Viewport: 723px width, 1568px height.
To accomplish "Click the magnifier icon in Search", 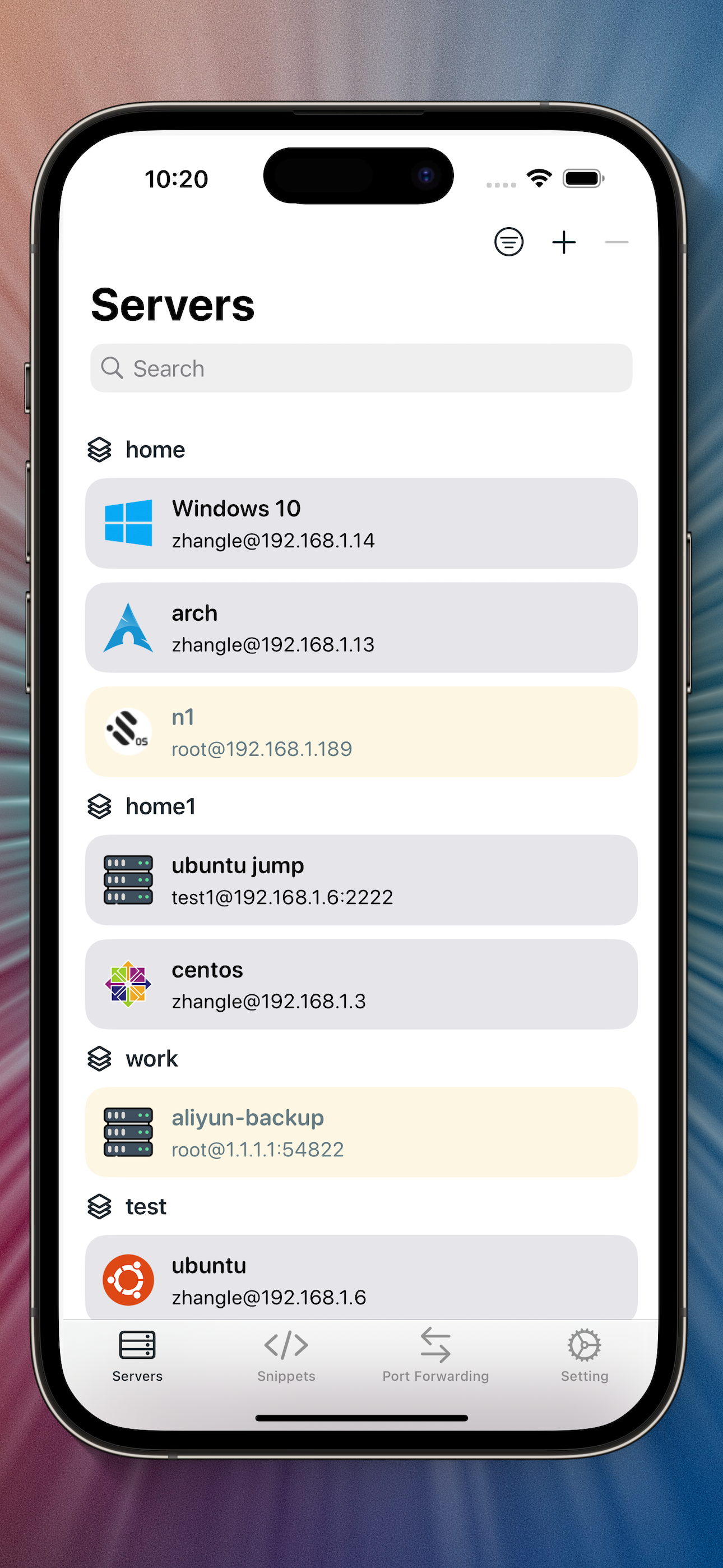I will click(112, 368).
